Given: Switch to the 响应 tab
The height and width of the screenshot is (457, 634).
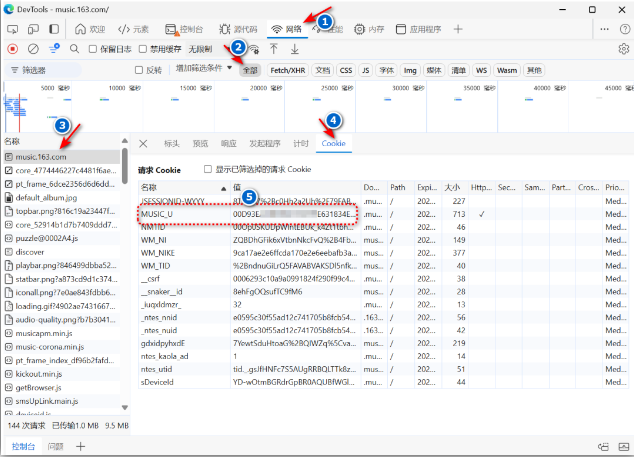Looking at the screenshot, I should point(229,144).
